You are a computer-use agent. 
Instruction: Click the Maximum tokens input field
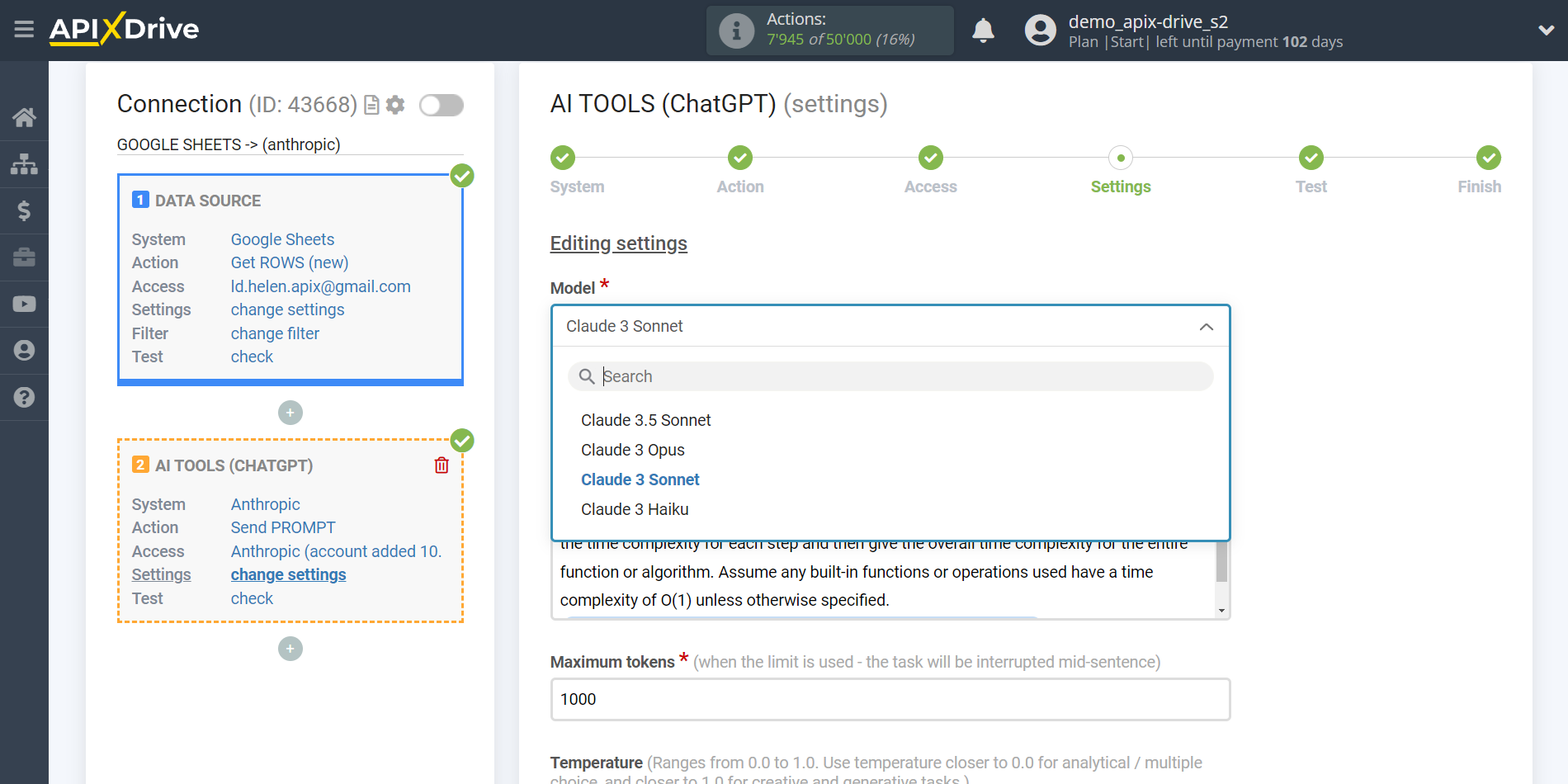[x=890, y=699]
